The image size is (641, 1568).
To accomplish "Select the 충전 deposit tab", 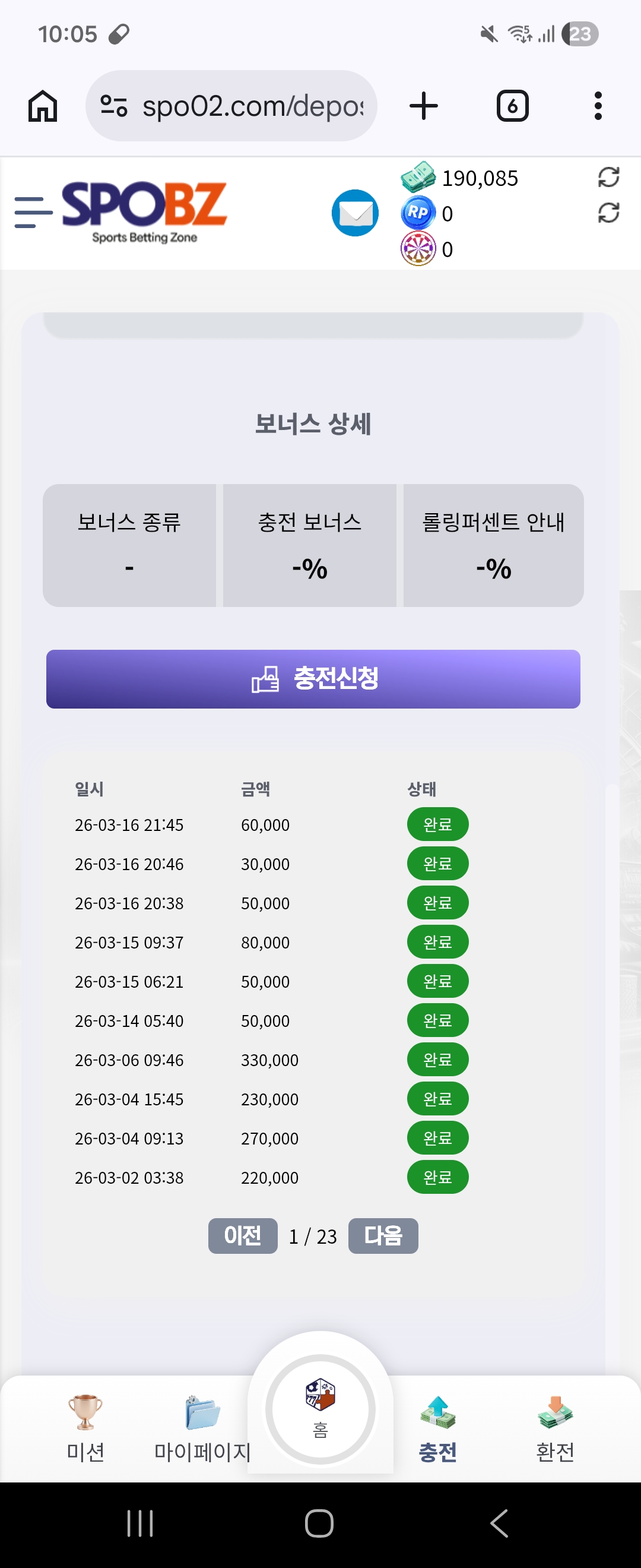I will point(437,1427).
